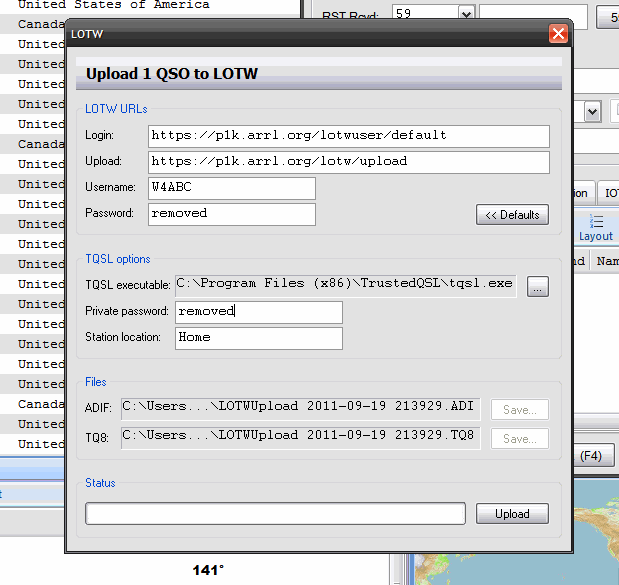Click the ADIF file path field

tap(300, 409)
